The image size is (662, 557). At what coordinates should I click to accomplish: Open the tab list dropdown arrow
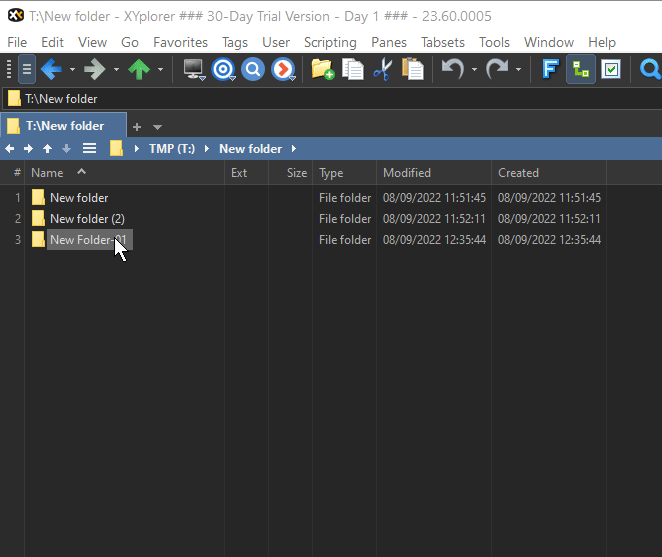pyautogui.click(x=157, y=127)
